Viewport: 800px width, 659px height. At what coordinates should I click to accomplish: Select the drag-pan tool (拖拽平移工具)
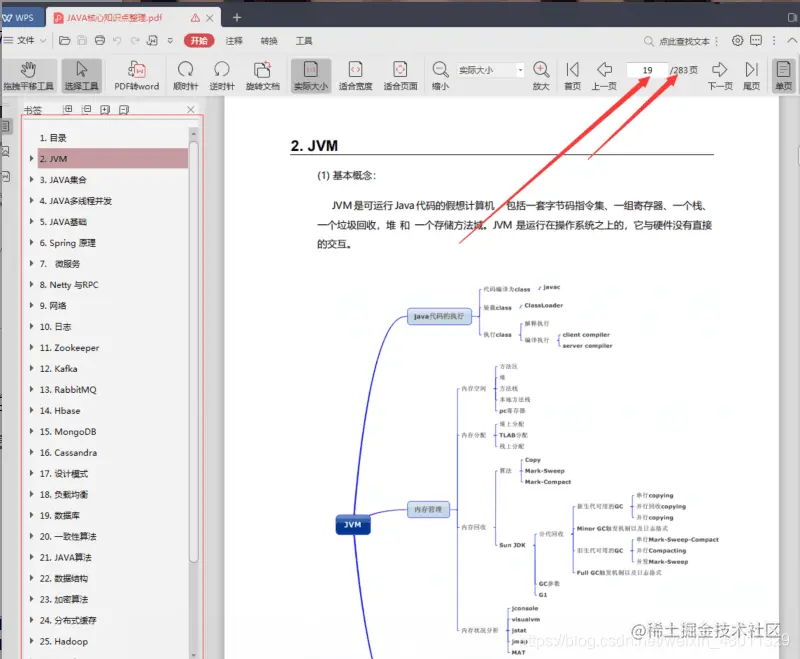click(30, 72)
